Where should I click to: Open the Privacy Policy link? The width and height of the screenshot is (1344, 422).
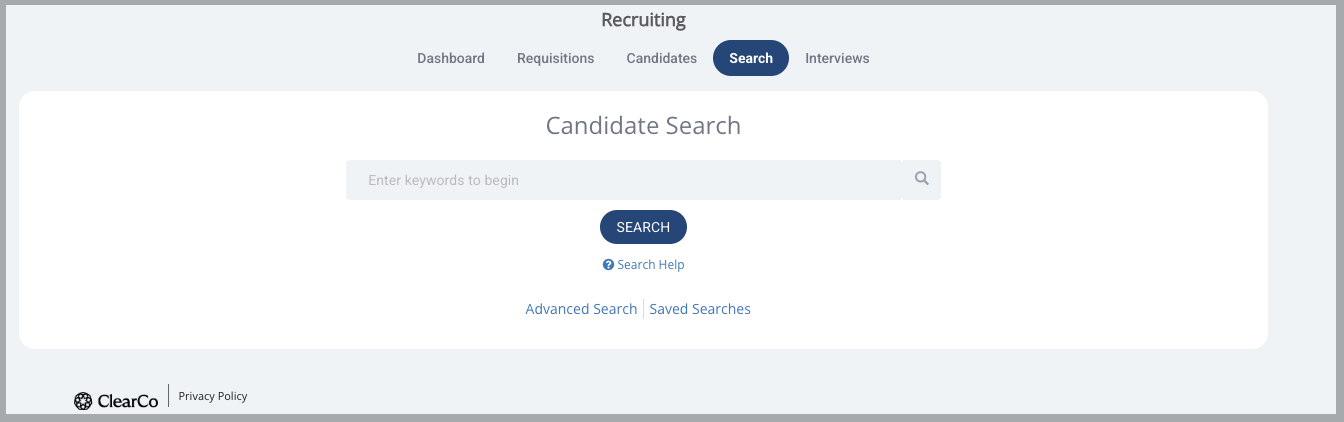pos(213,396)
